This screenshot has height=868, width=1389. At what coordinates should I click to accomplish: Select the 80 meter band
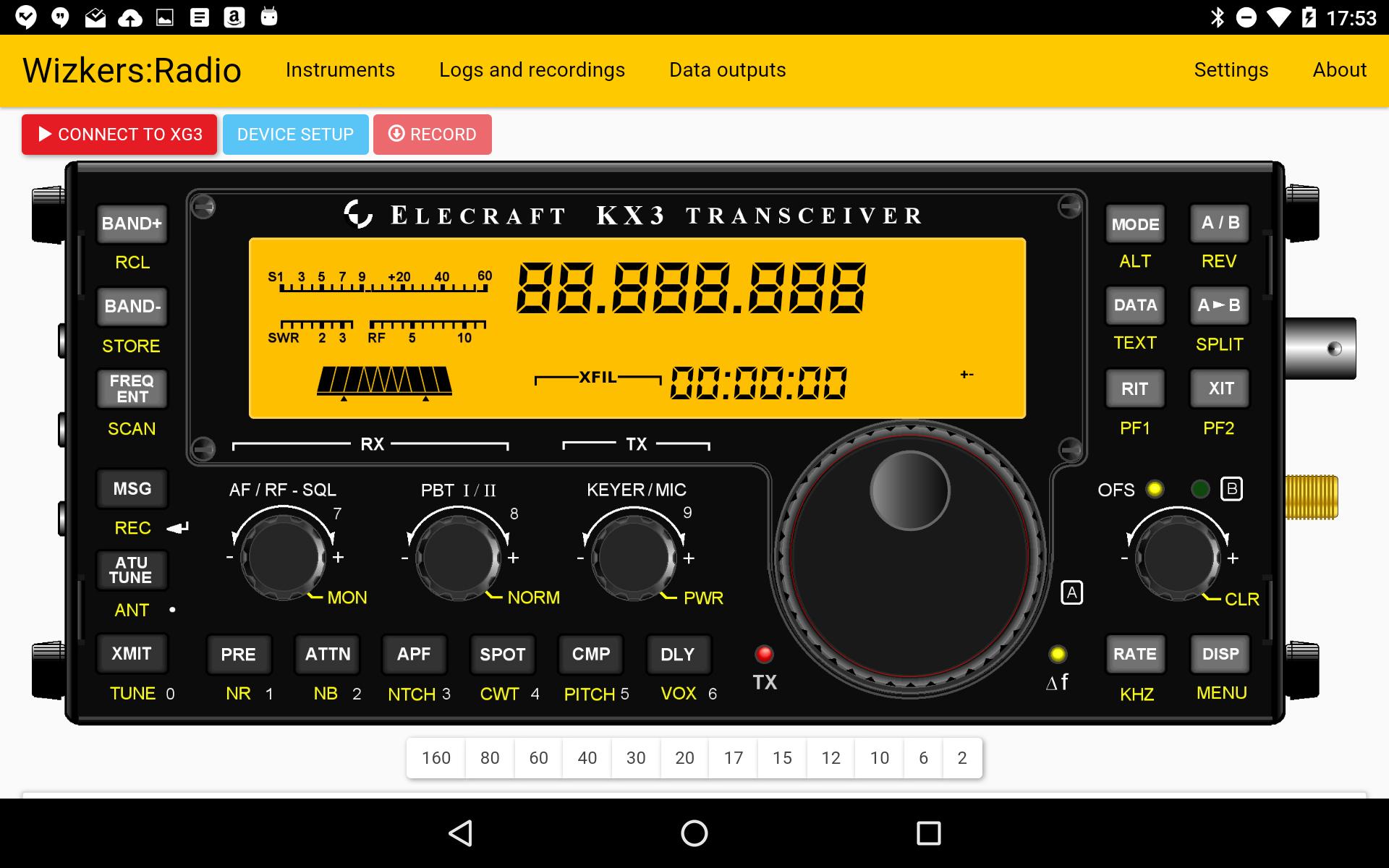pyautogui.click(x=490, y=758)
